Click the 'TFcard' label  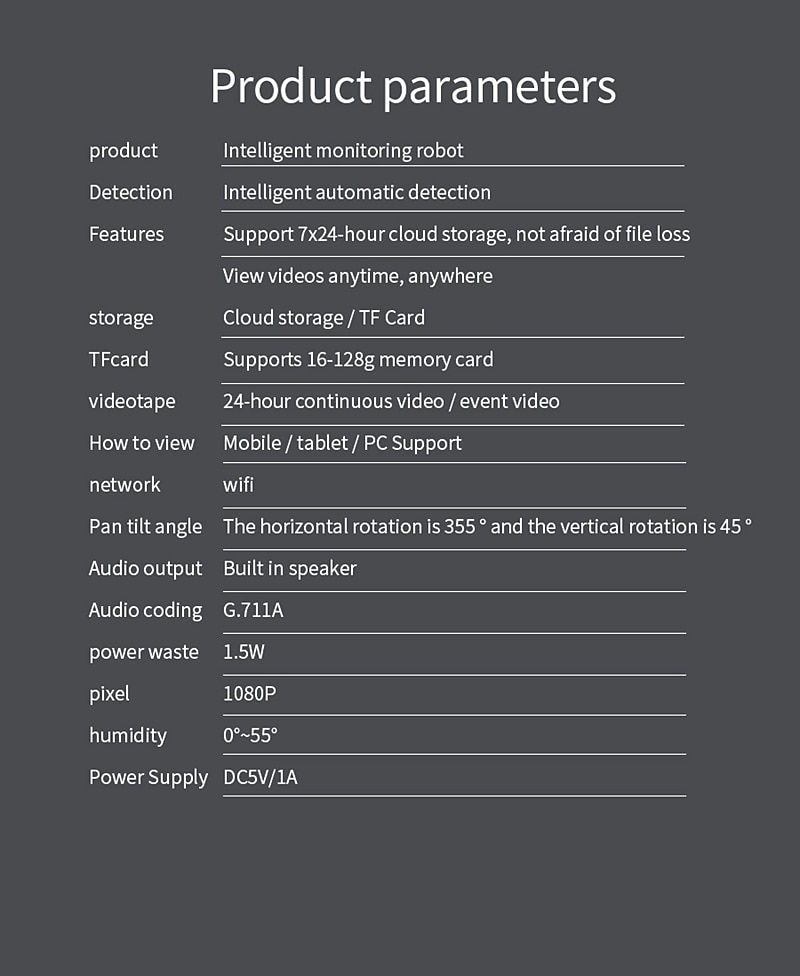(119, 360)
